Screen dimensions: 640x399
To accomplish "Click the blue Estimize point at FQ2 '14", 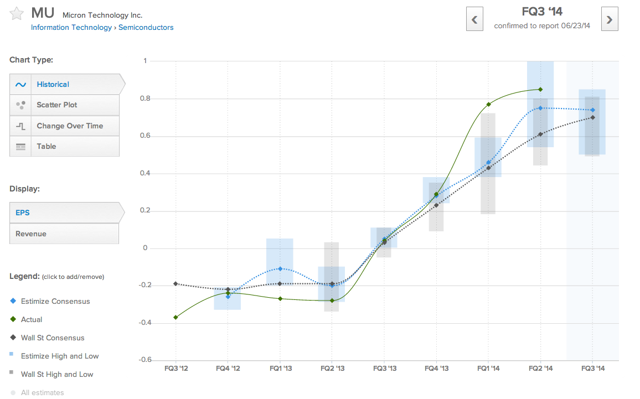I will coord(540,108).
